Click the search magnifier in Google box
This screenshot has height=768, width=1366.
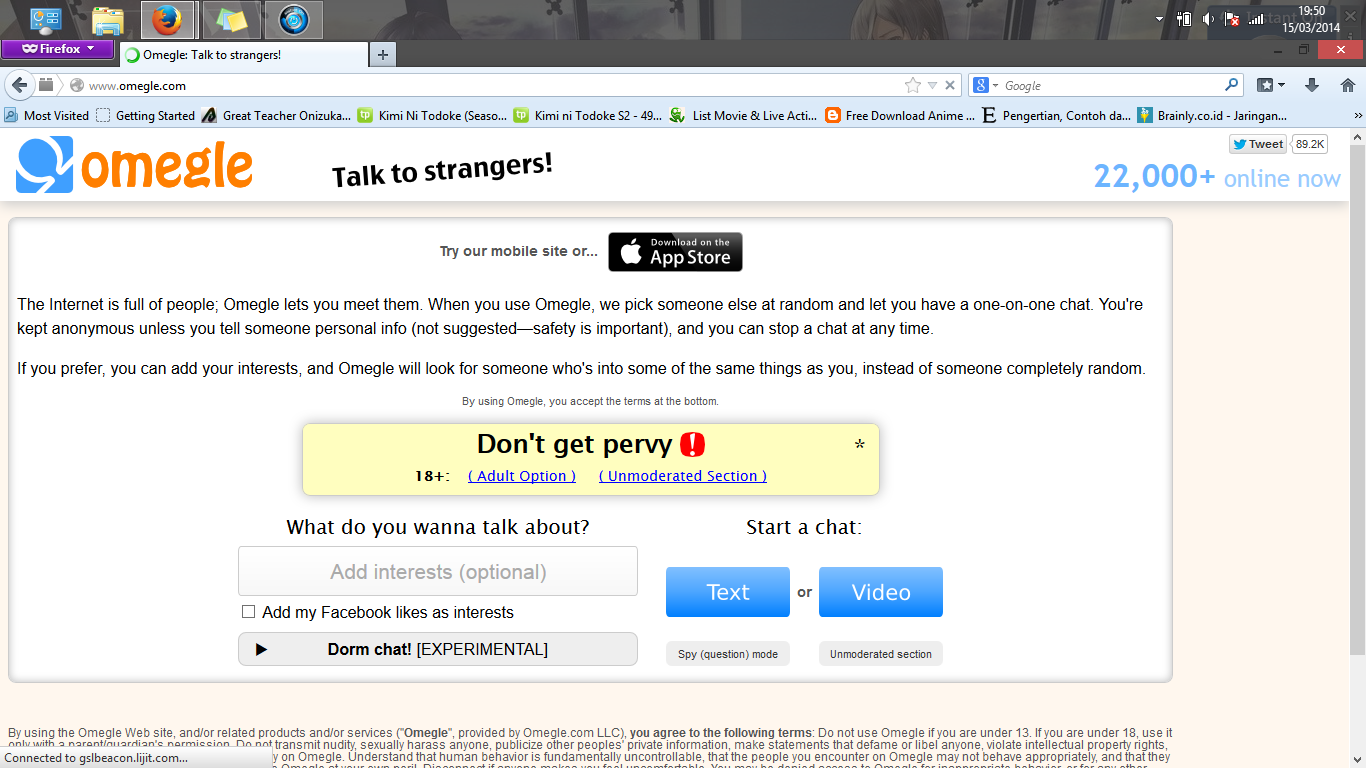coord(1231,85)
